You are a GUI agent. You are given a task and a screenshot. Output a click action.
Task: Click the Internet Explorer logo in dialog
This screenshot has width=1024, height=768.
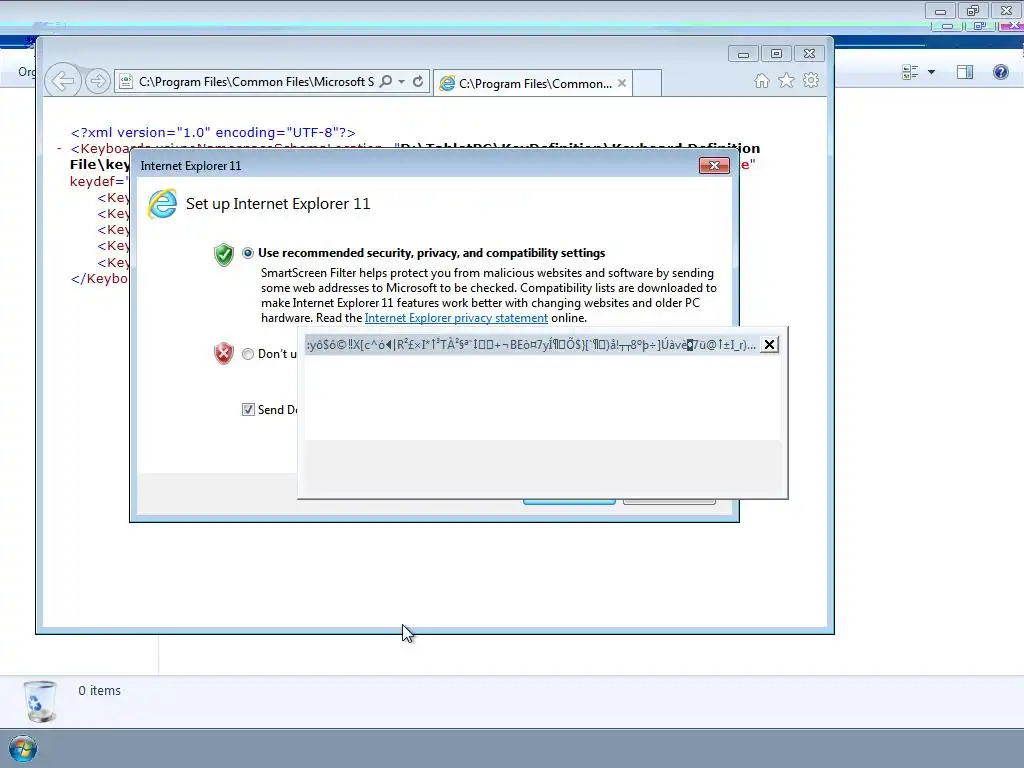pyautogui.click(x=162, y=204)
